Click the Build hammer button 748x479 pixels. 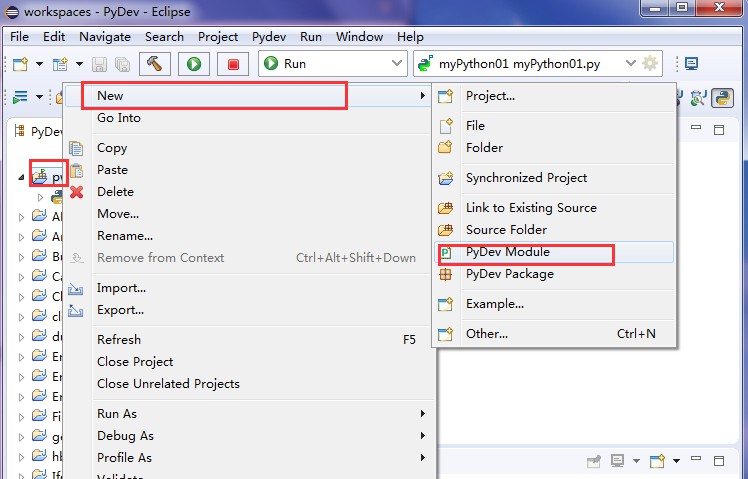point(155,63)
